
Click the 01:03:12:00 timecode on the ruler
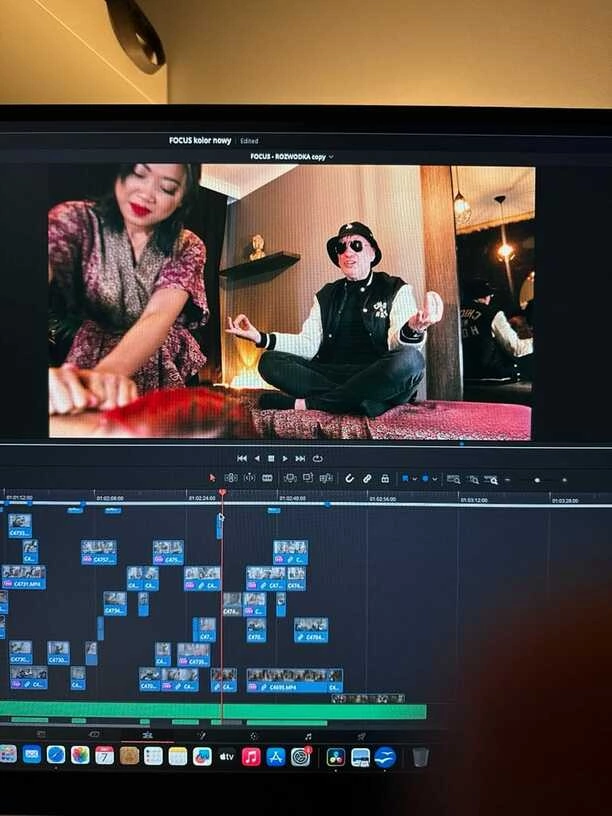coord(474,500)
